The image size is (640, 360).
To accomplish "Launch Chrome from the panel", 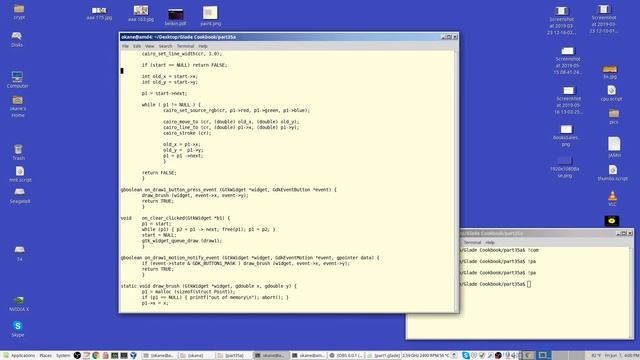I will pos(96,356).
